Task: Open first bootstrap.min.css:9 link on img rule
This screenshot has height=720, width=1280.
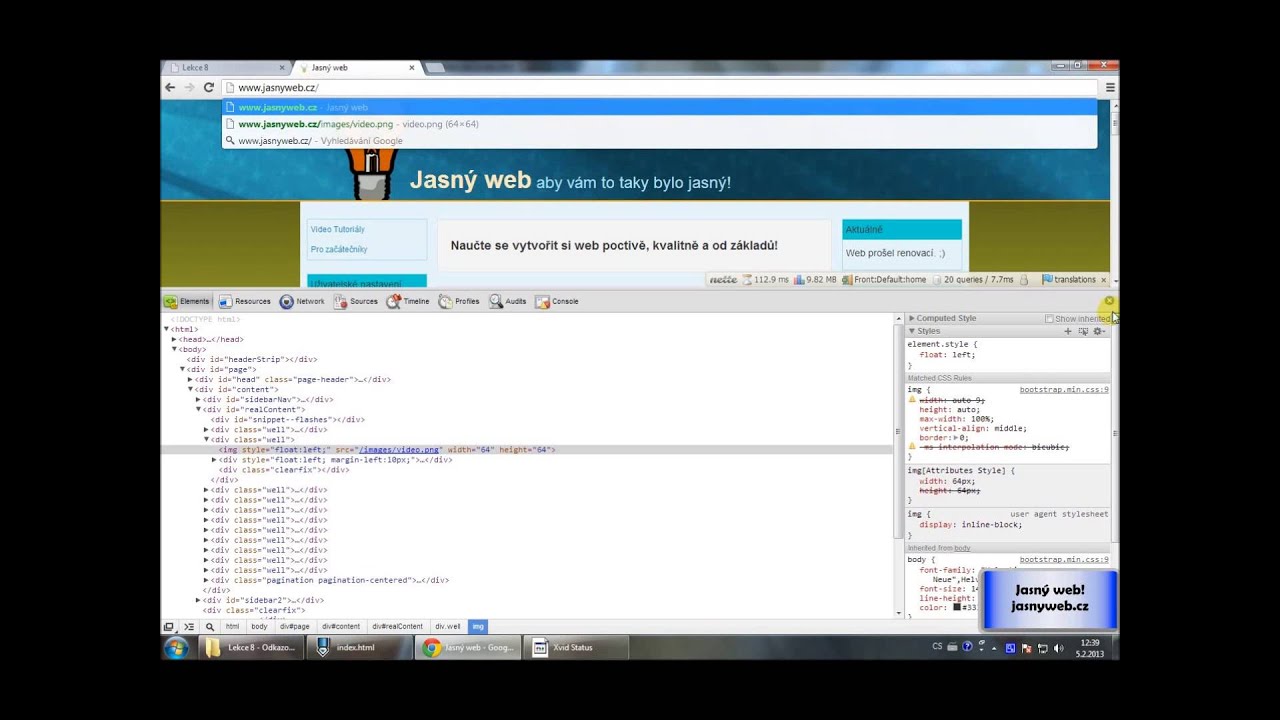Action: [x=1064, y=389]
